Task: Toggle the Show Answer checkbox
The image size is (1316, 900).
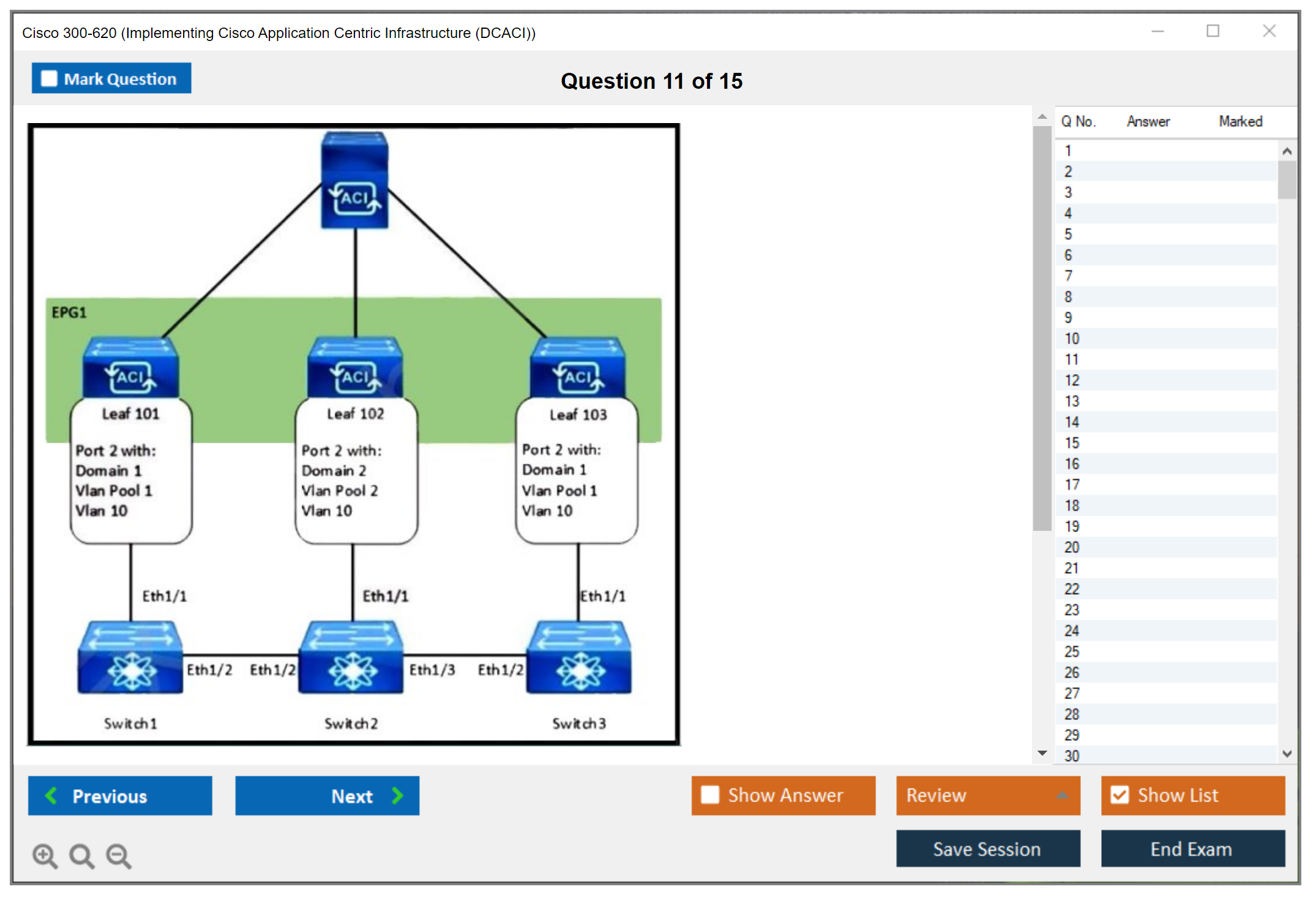Action: pyautogui.click(x=710, y=795)
